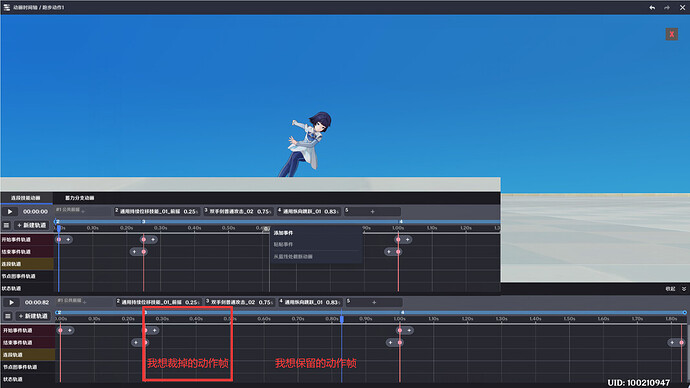Click the start-event plus at 0.00s in 00:00:82 panel
This screenshot has width=690, height=388.
tap(70, 330)
